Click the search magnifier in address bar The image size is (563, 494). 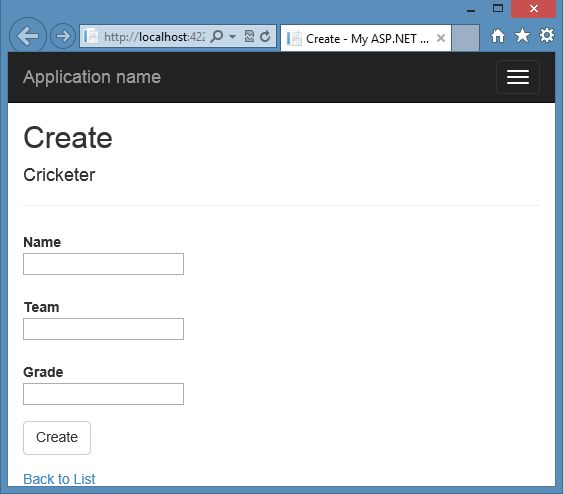click(217, 36)
